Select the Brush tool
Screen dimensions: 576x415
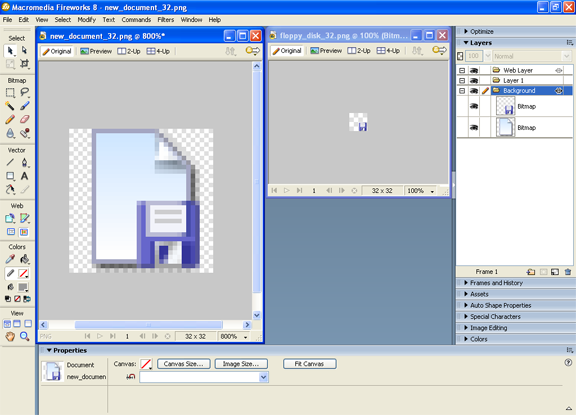pos(24,106)
